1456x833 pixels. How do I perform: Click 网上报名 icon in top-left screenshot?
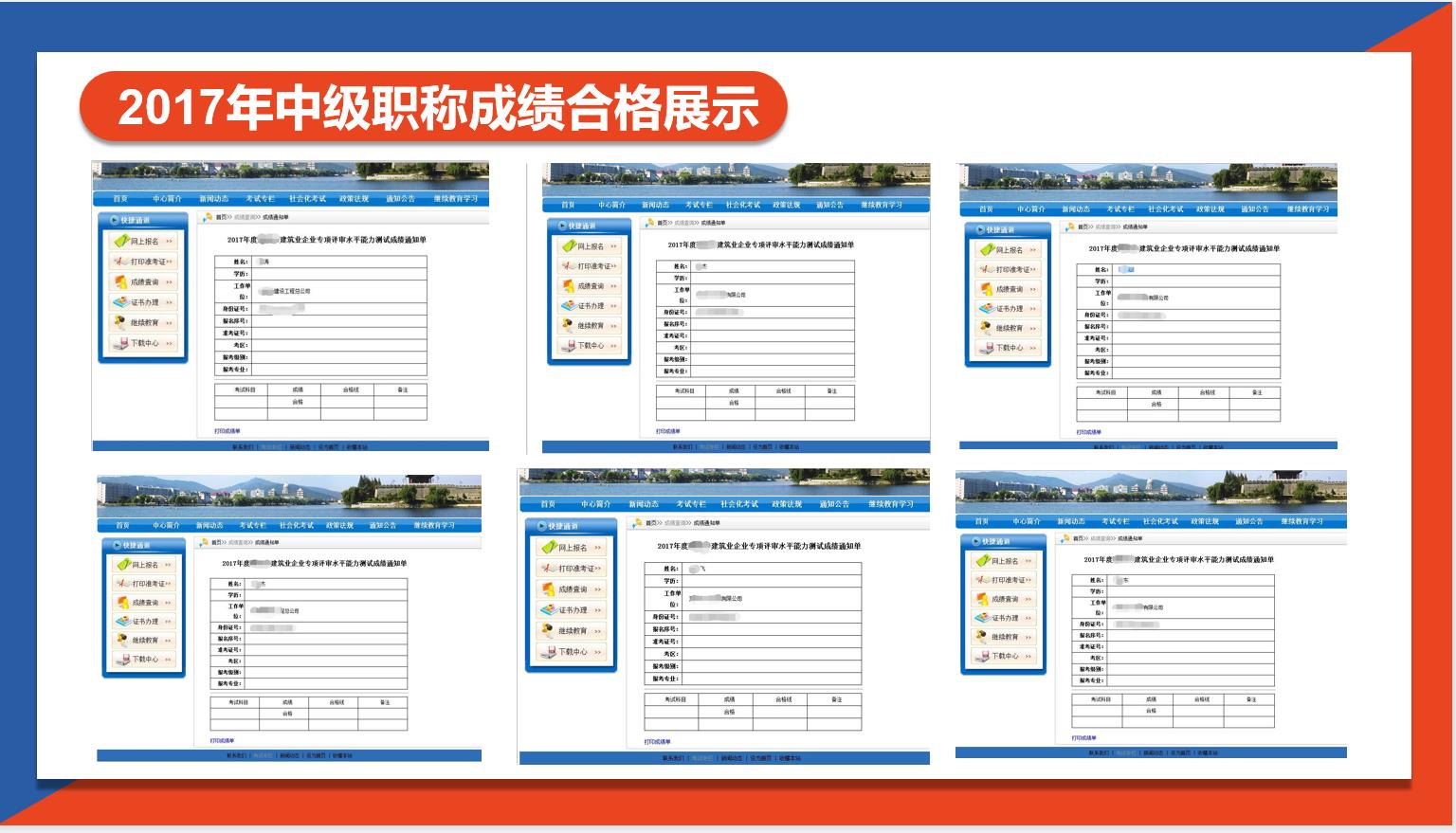121,242
